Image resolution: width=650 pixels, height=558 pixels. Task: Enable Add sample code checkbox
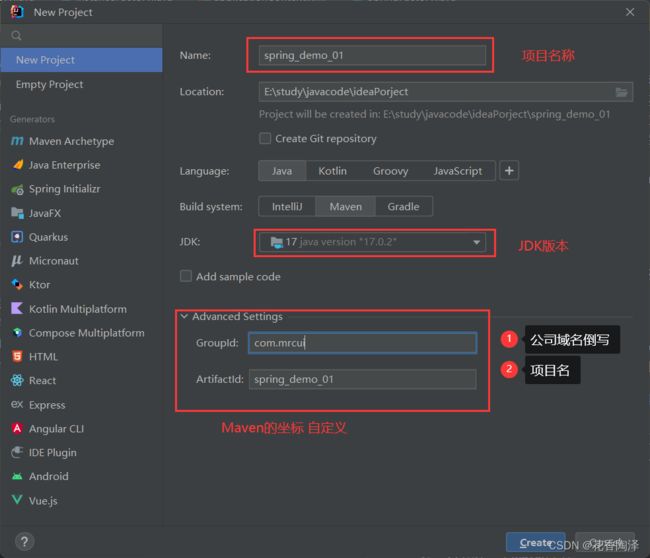pos(186,276)
